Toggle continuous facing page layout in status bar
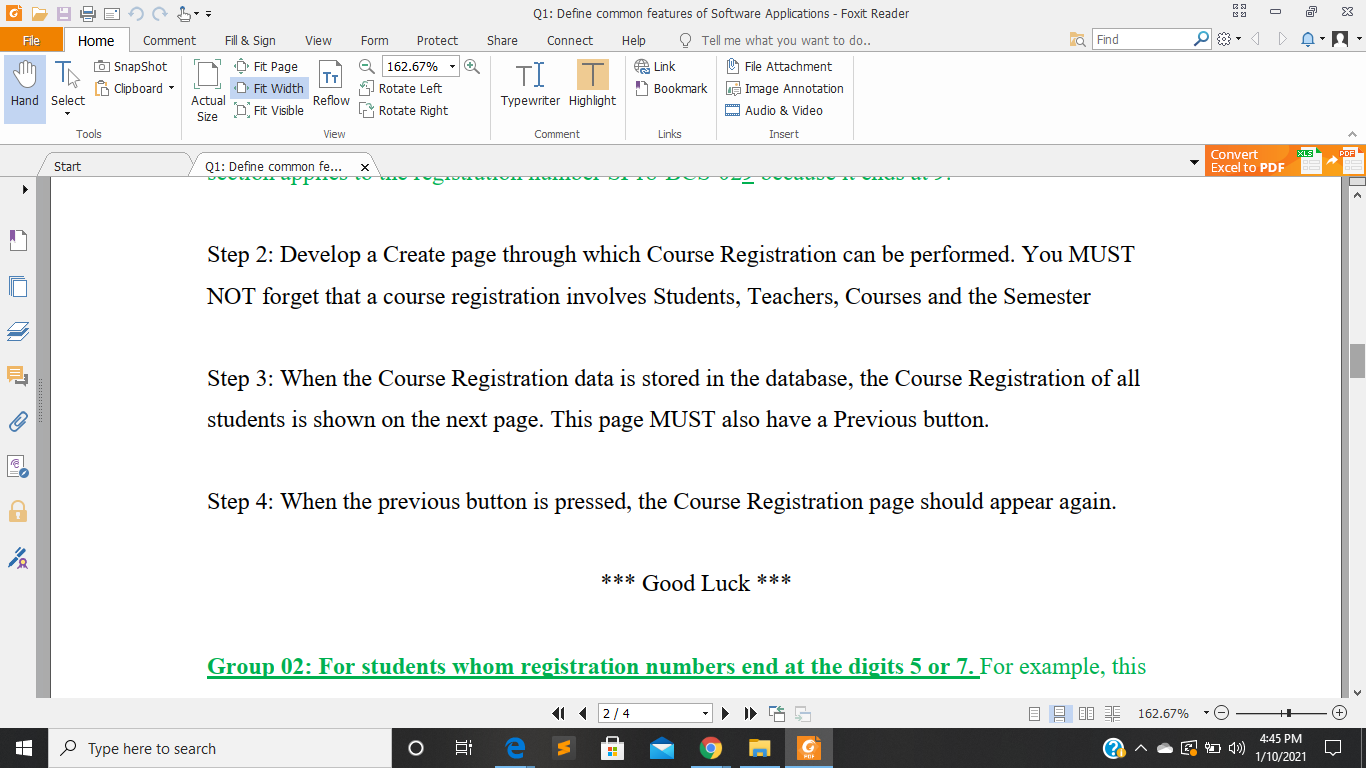 (x=1112, y=713)
